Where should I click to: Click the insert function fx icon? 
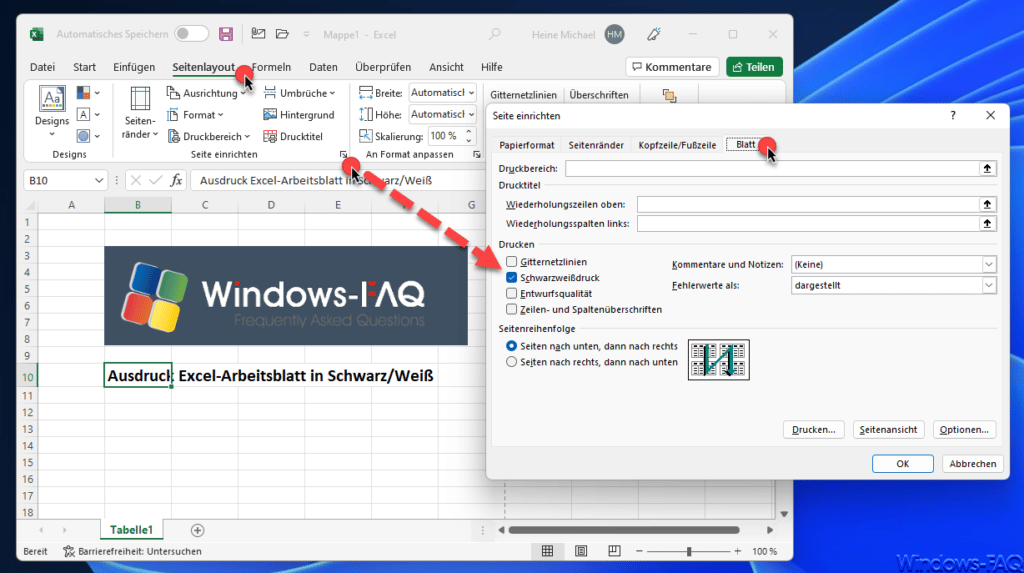pyautogui.click(x=176, y=180)
